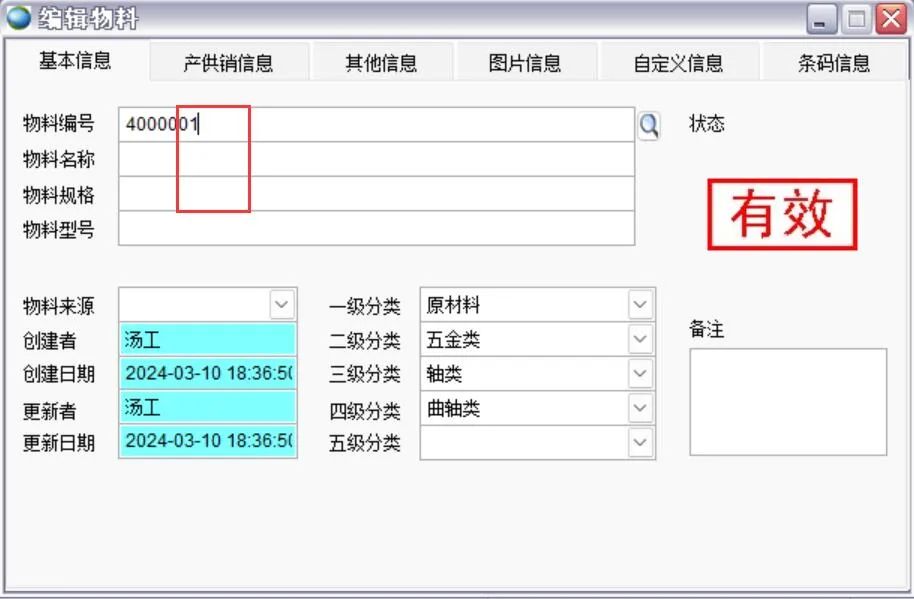The width and height of the screenshot is (914, 599).
Task: Click the magnifier search icon beside 物料编号
Action: point(649,125)
